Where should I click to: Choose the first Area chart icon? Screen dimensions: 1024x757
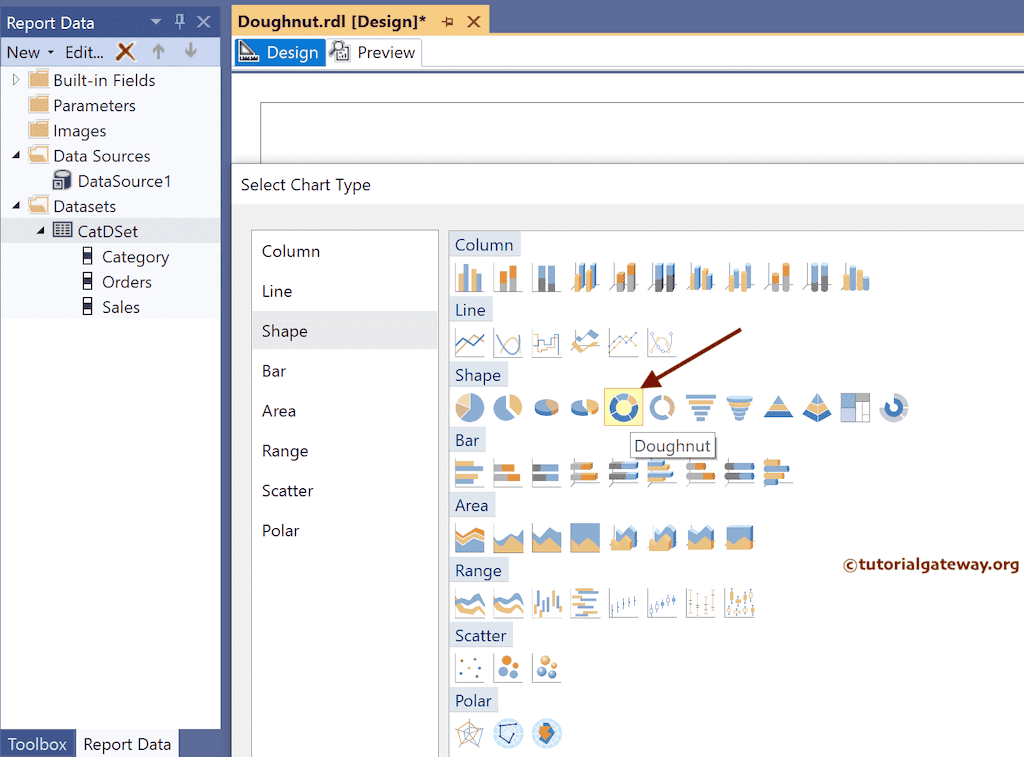(470, 538)
